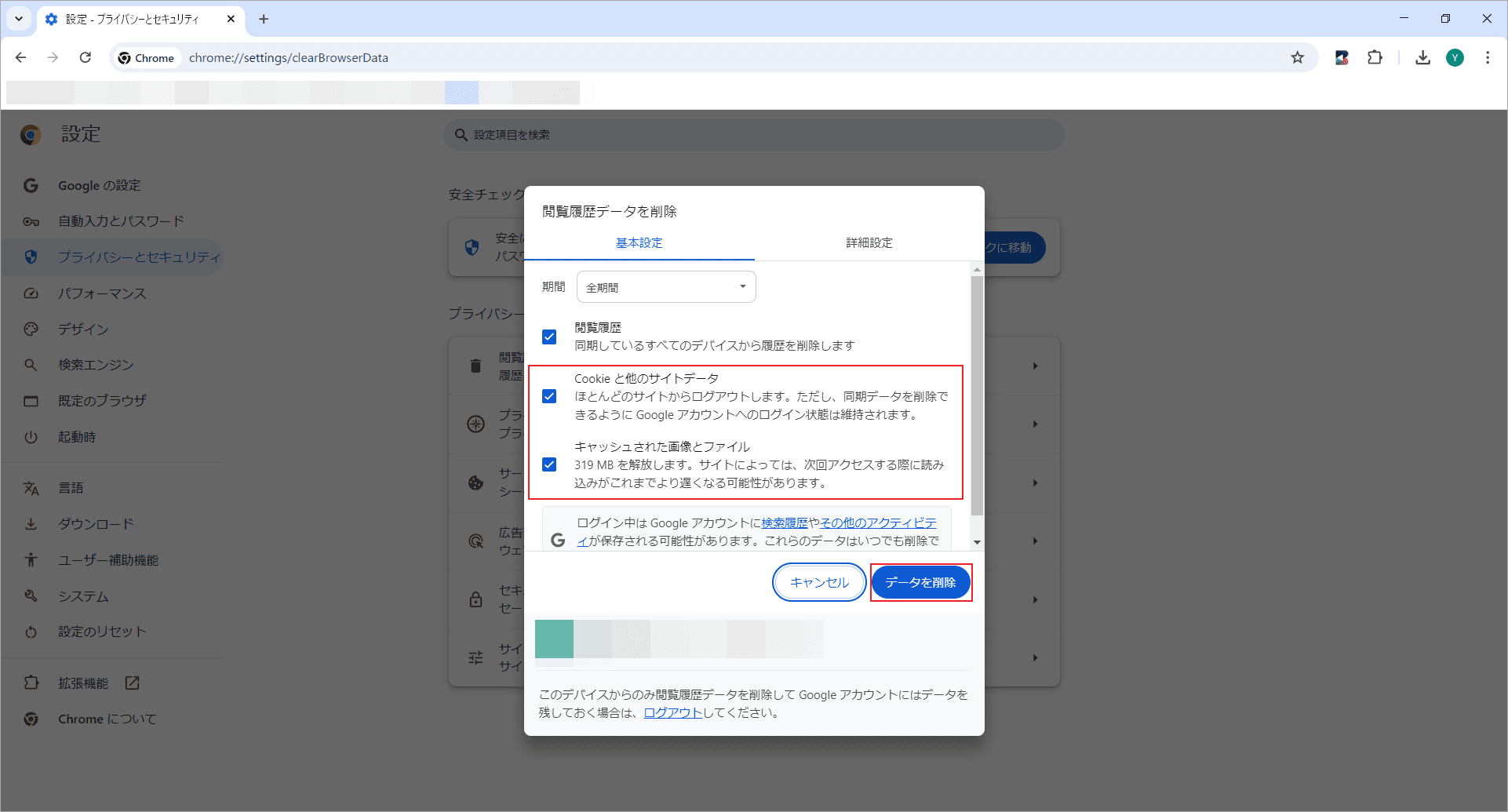Open a new tab with plus button
The height and width of the screenshot is (812, 1508).
[x=264, y=19]
